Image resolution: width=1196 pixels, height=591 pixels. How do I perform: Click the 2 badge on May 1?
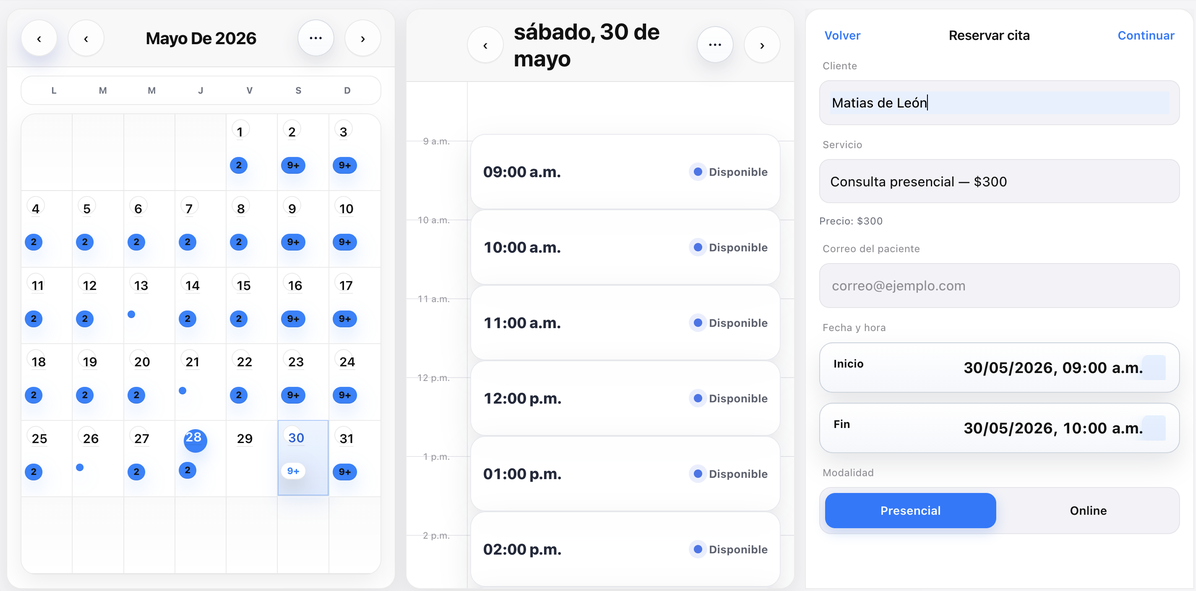point(239,165)
